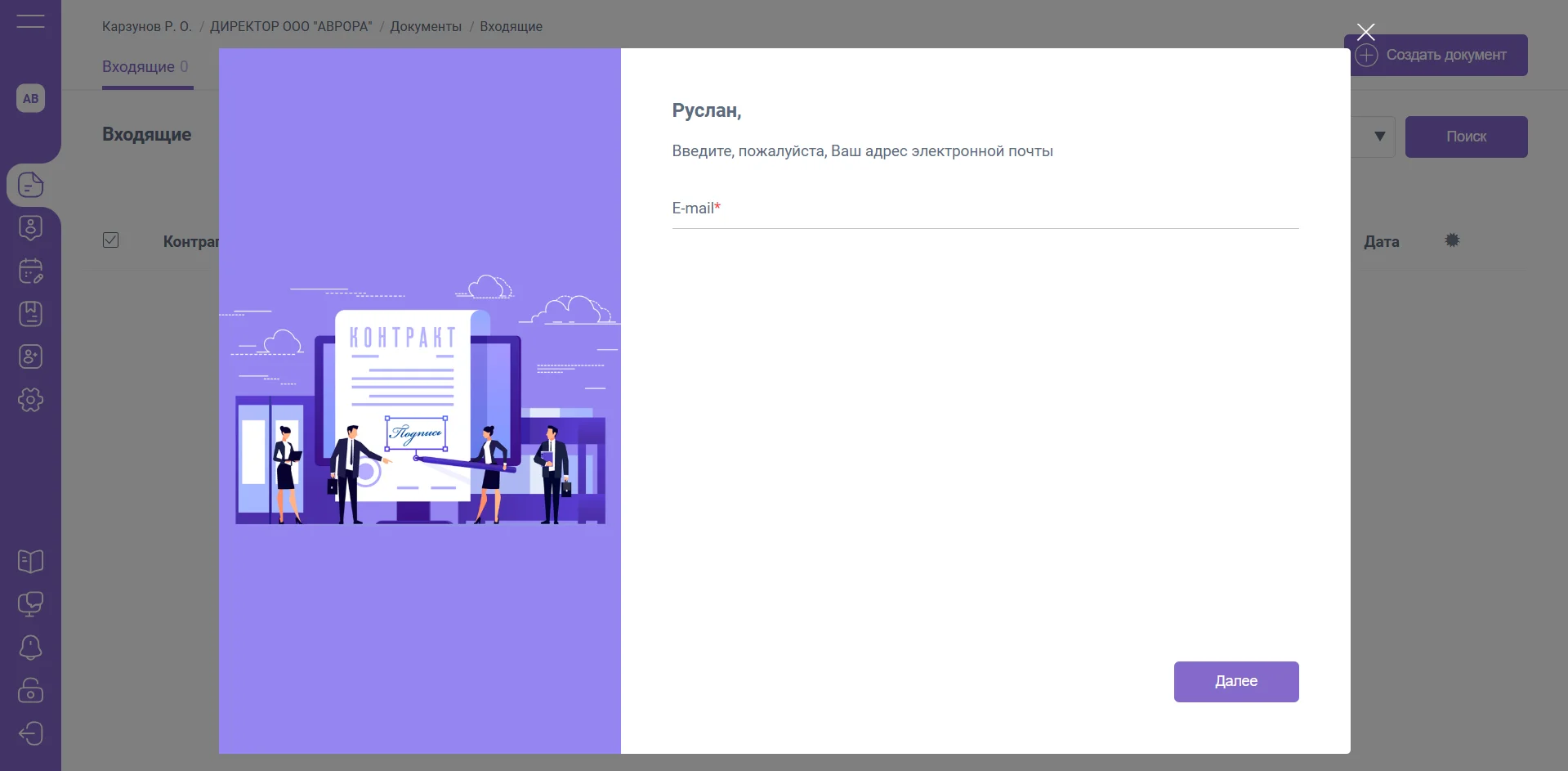Image resolution: width=1568 pixels, height=771 pixels.
Task: Close the email dialog with the X
Action: (x=1365, y=32)
